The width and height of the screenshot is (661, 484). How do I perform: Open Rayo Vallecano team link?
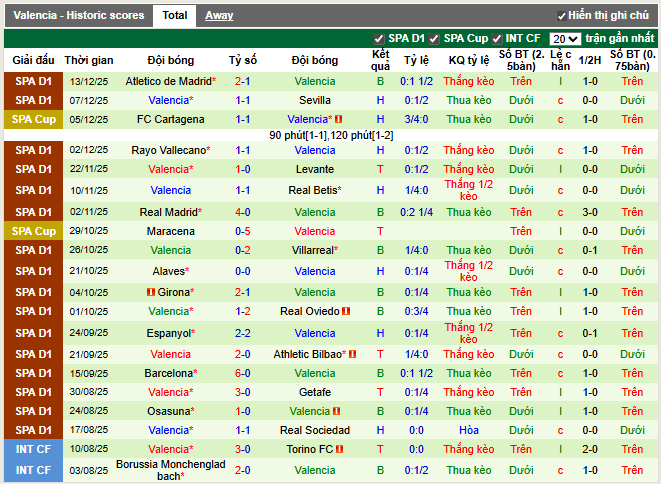click(x=169, y=150)
